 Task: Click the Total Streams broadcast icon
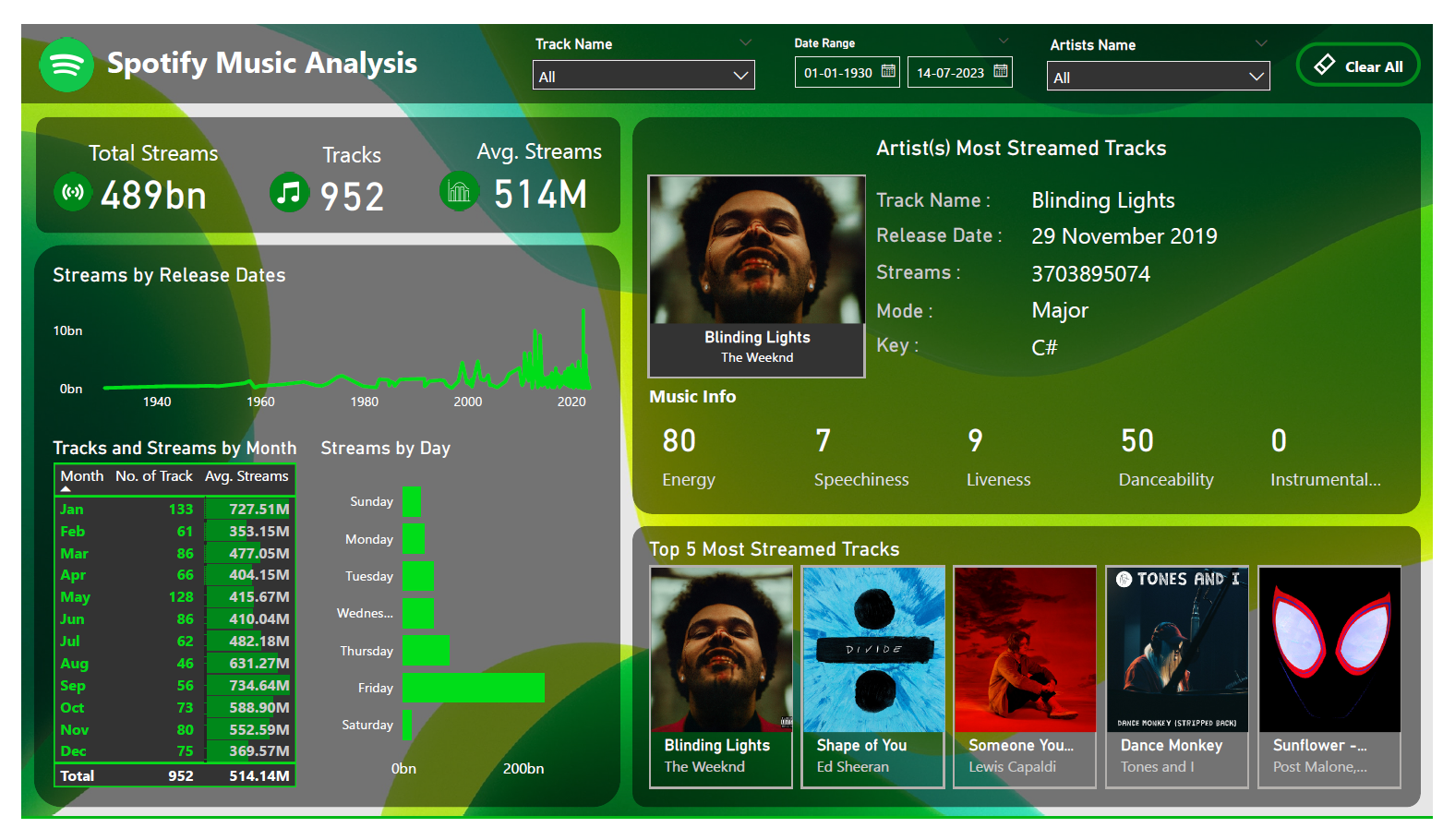[73, 192]
